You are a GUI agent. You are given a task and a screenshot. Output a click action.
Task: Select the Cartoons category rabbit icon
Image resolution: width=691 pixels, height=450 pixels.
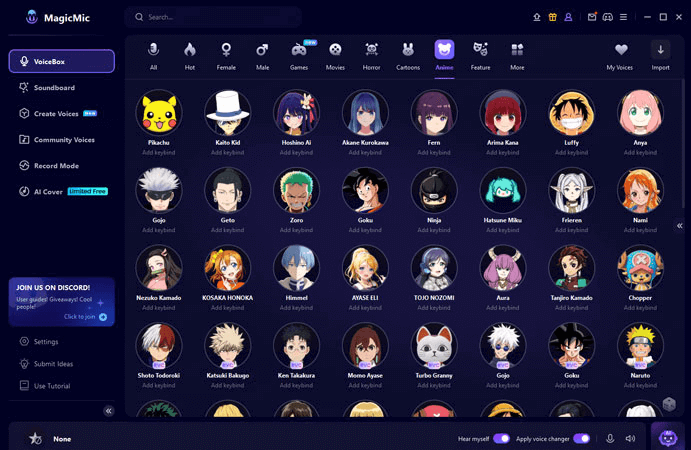coord(408,50)
